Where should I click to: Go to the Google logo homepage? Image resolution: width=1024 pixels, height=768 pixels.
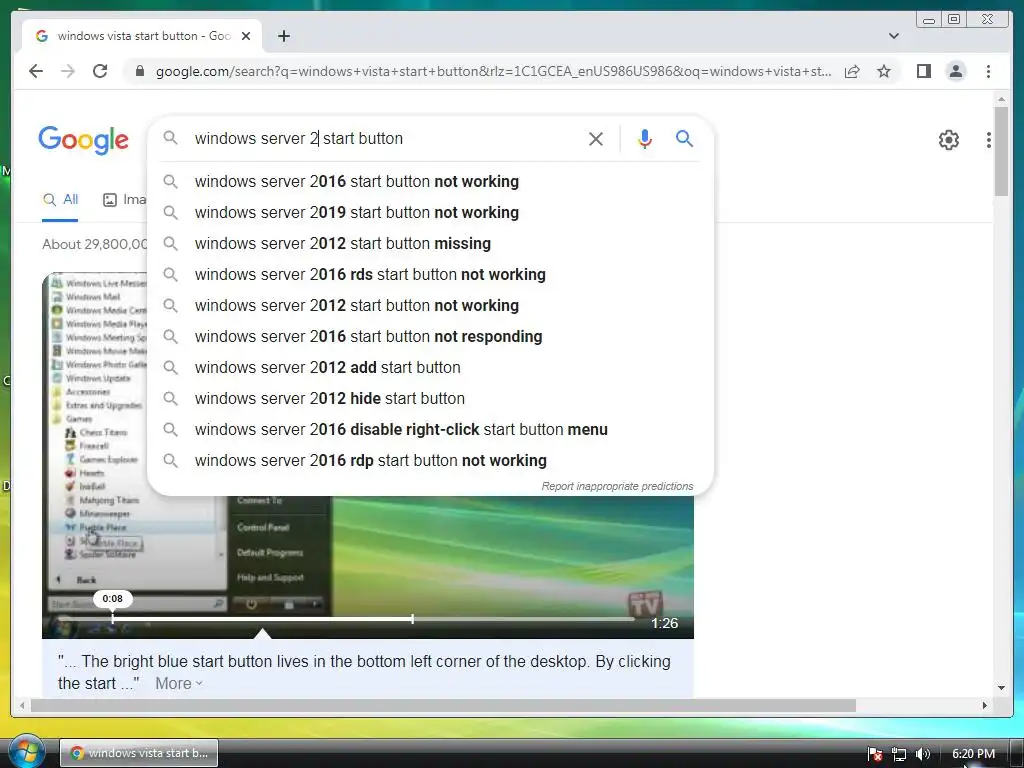pyautogui.click(x=84, y=140)
